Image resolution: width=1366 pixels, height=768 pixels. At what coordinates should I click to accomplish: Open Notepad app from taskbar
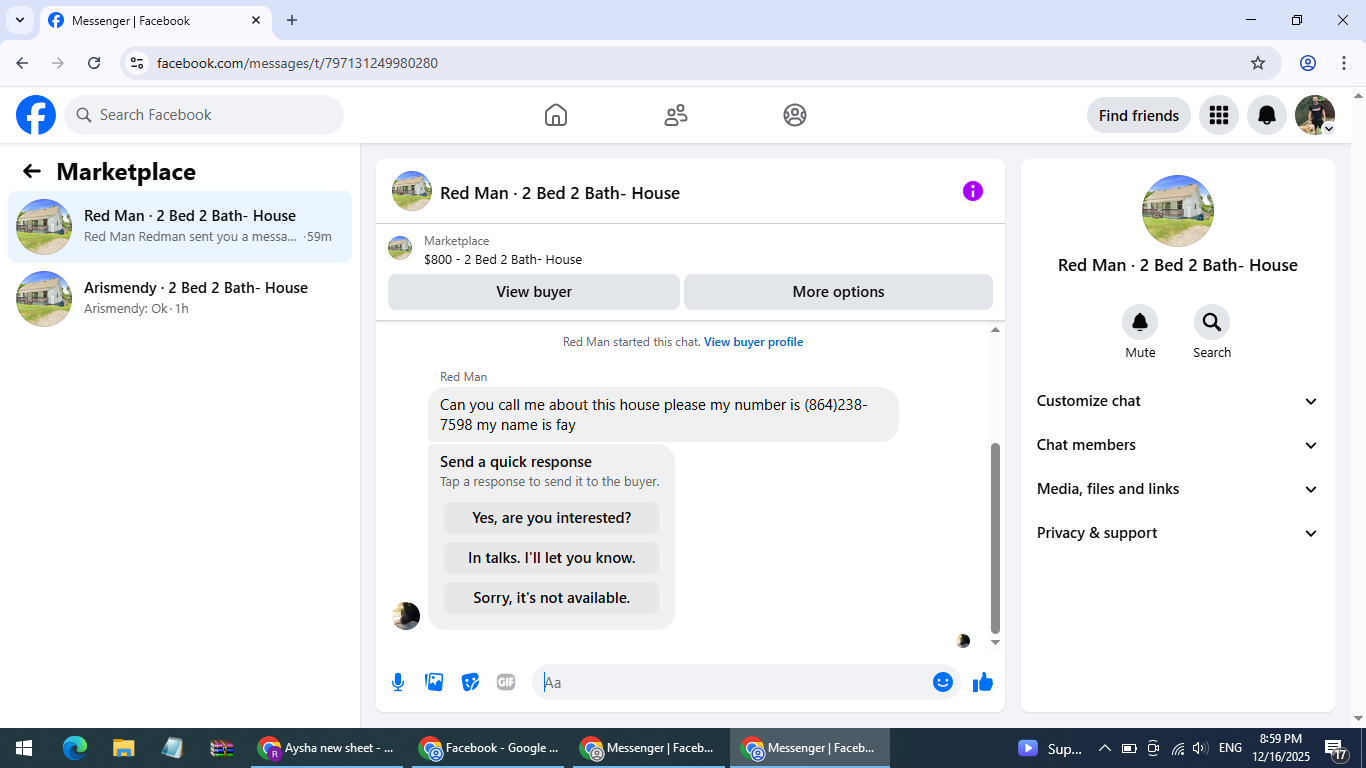172,748
